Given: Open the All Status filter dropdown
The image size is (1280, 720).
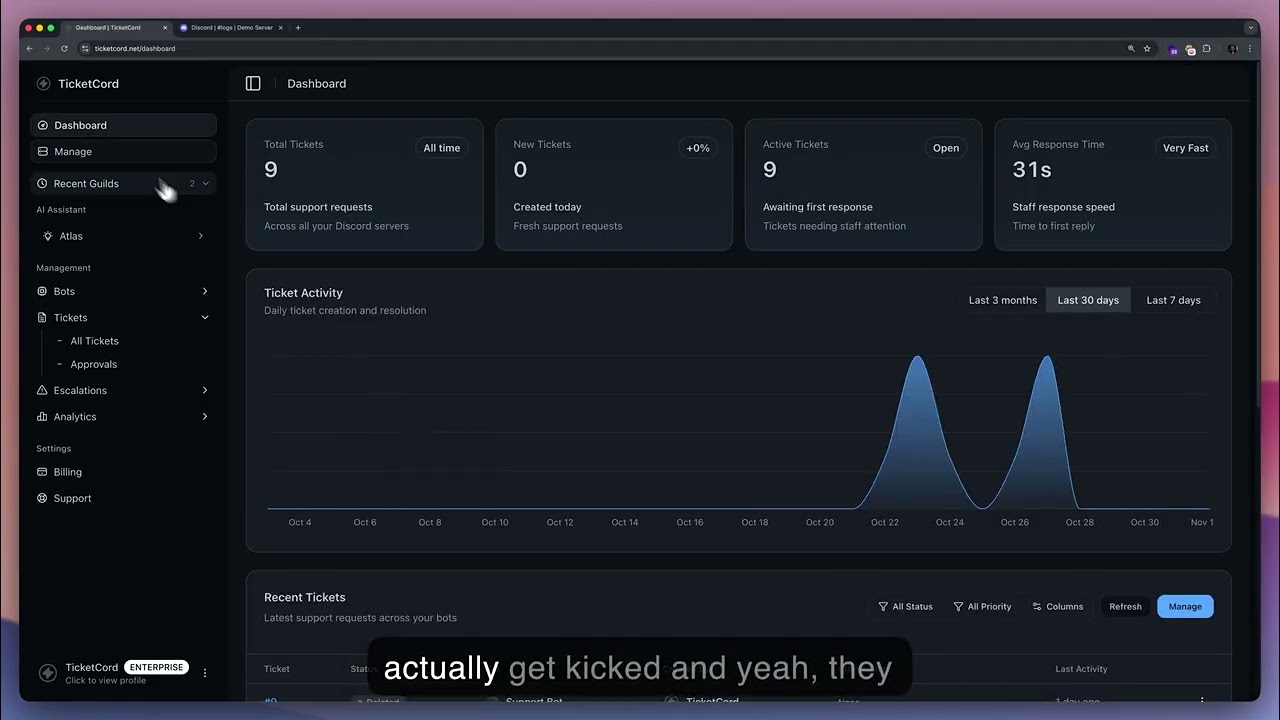Looking at the screenshot, I should click(x=905, y=607).
